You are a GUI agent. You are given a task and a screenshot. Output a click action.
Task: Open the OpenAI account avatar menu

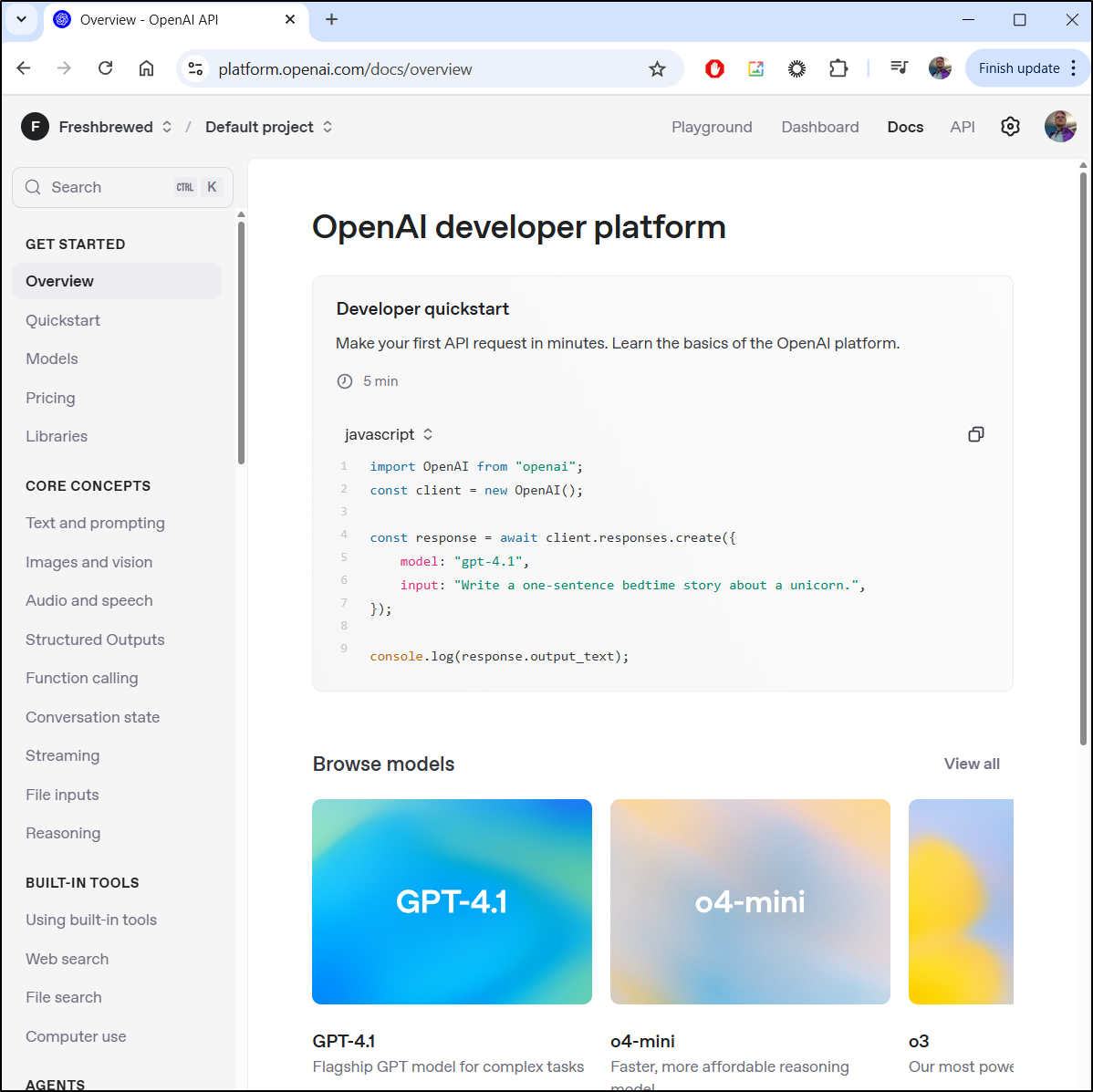(1060, 126)
